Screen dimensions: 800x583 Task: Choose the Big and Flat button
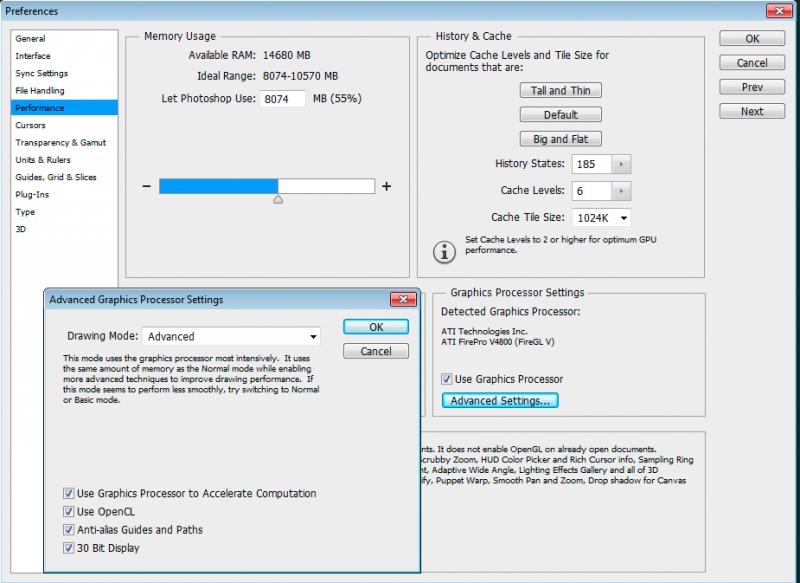(560, 139)
